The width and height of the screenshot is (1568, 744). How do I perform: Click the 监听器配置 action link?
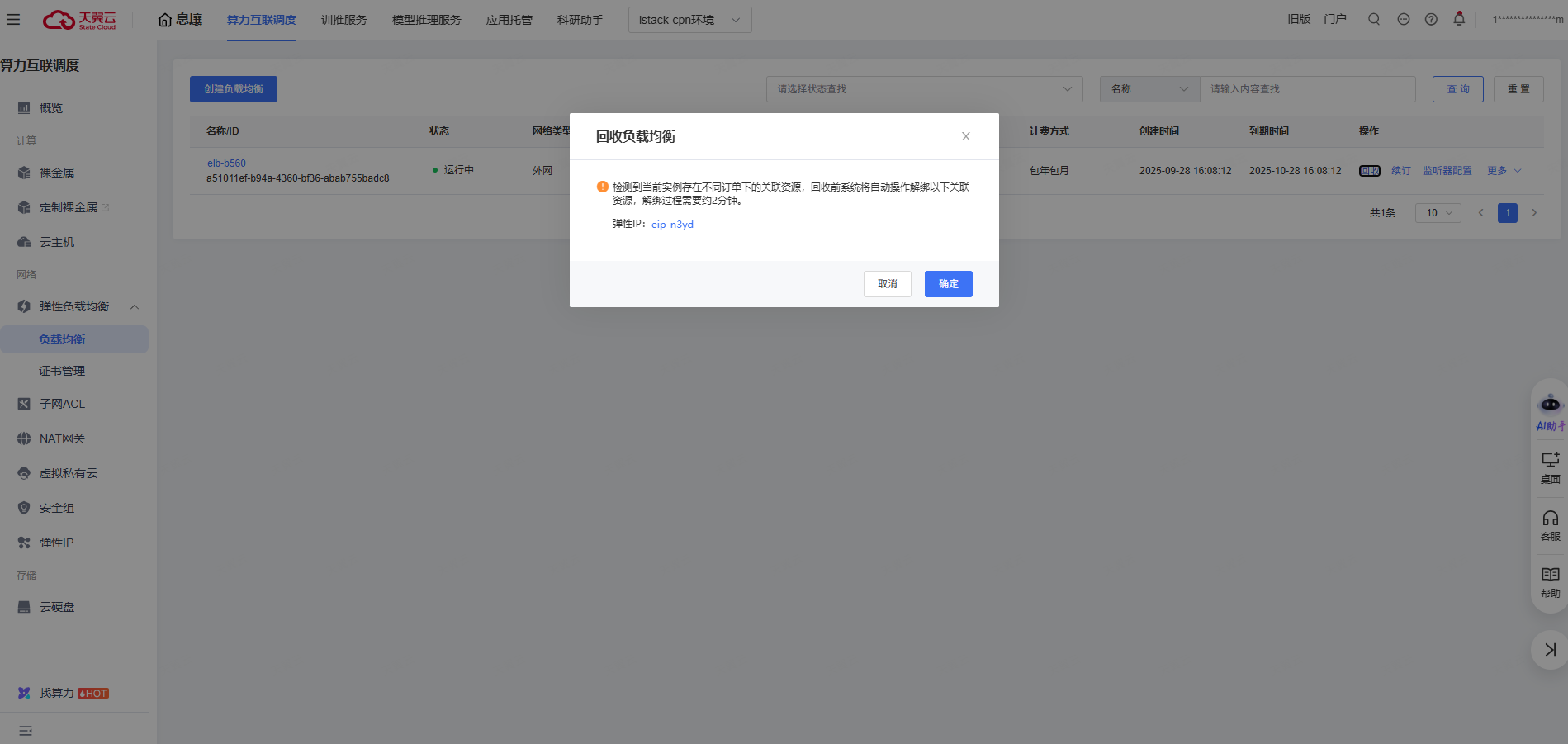click(x=1447, y=171)
